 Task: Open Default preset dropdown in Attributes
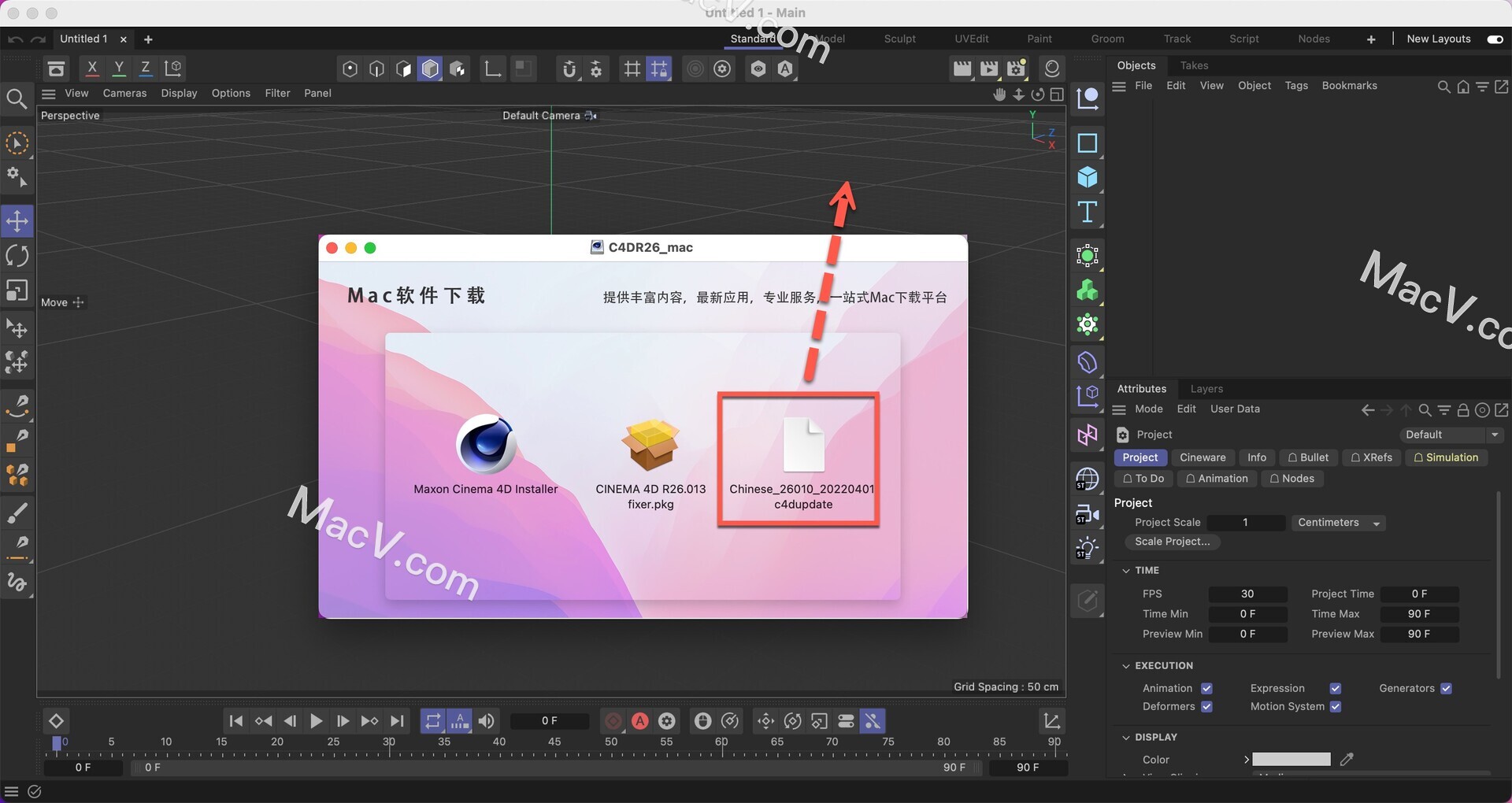pos(1452,435)
